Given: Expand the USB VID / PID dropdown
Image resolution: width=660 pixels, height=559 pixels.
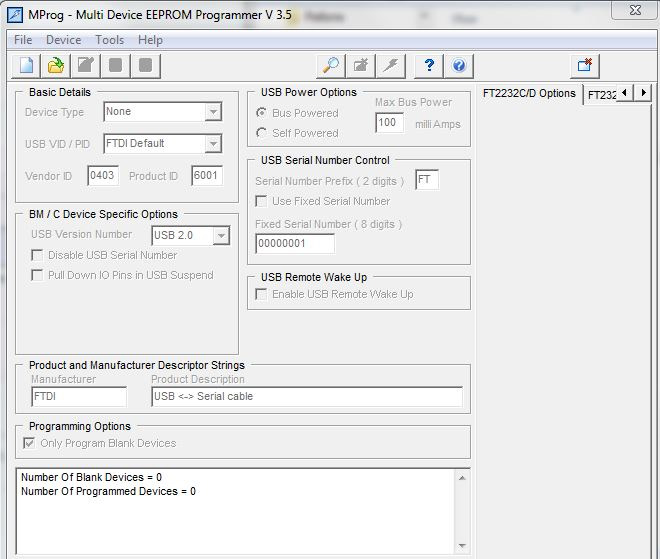Looking at the screenshot, I should coord(213,144).
